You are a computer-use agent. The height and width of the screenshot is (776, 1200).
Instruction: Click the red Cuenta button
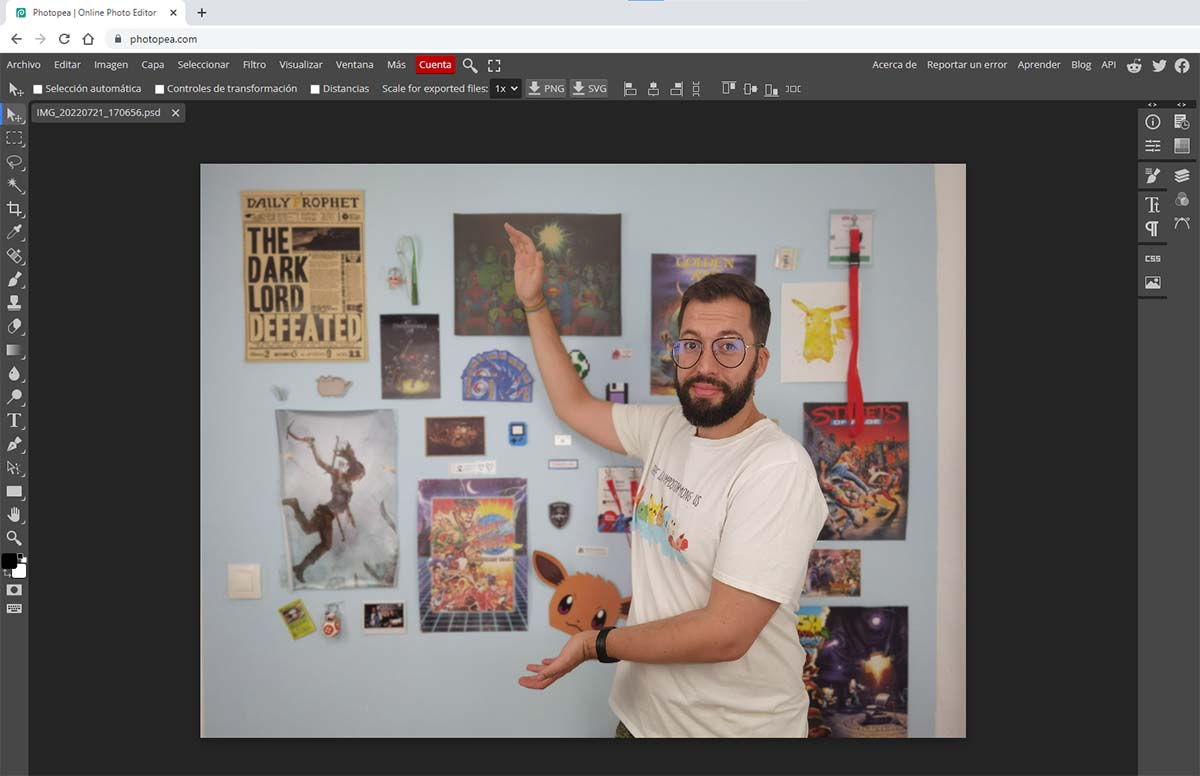coord(435,65)
